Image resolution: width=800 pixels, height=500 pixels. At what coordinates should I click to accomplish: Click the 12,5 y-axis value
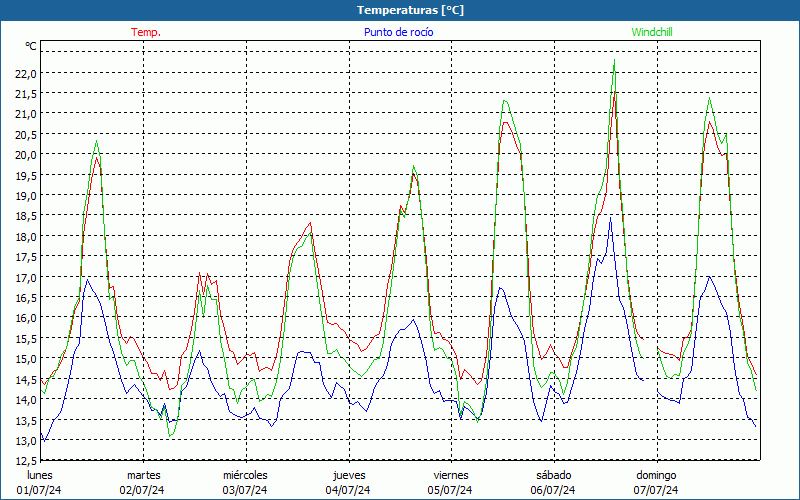point(26,461)
